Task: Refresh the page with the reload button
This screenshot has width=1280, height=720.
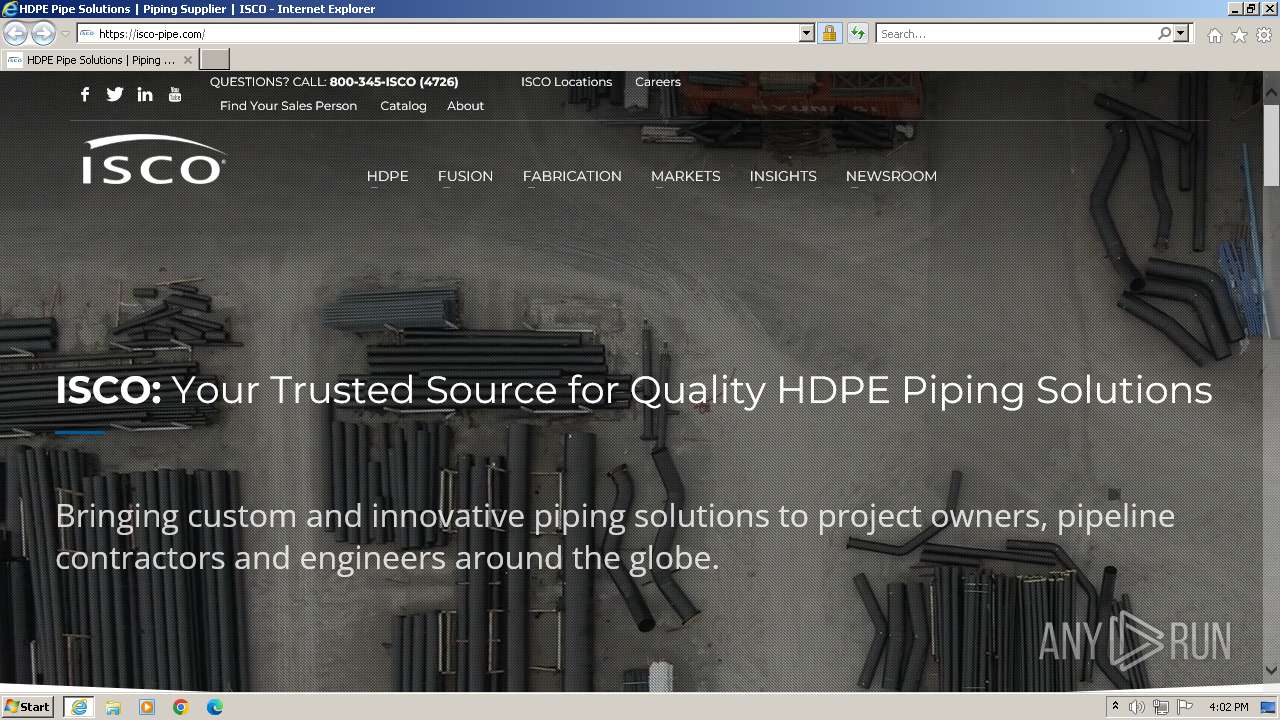Action: [x=857, y=33]
